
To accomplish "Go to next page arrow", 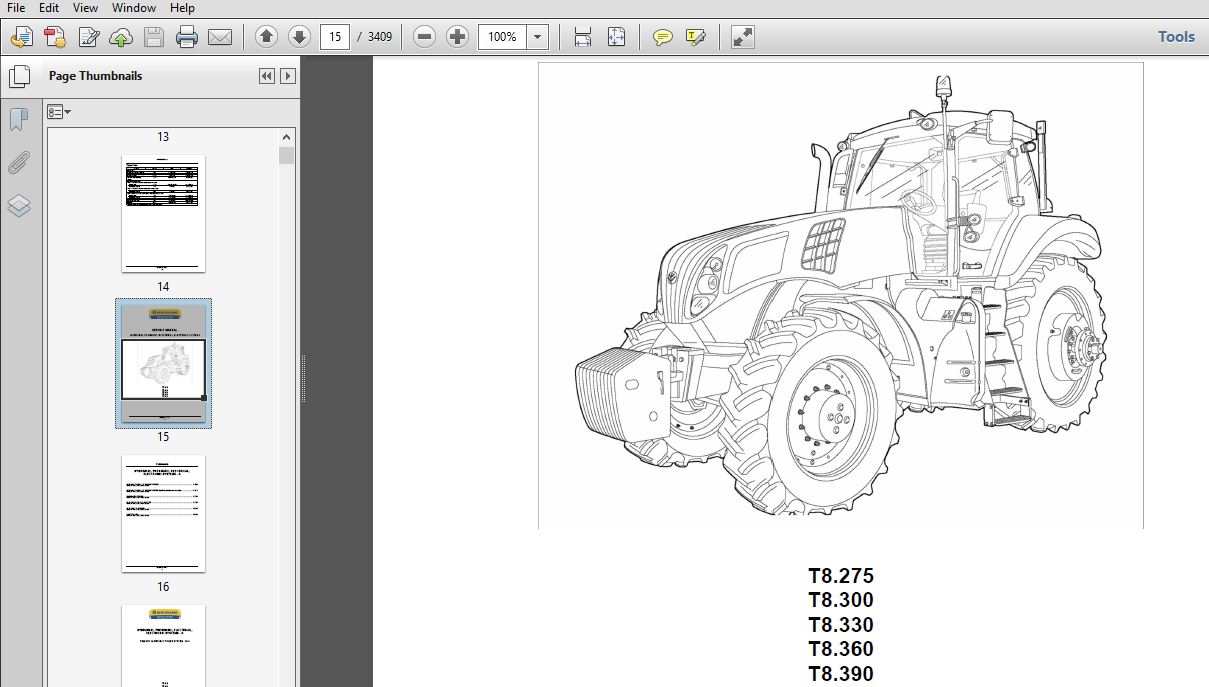I will (x=299, y=37).
